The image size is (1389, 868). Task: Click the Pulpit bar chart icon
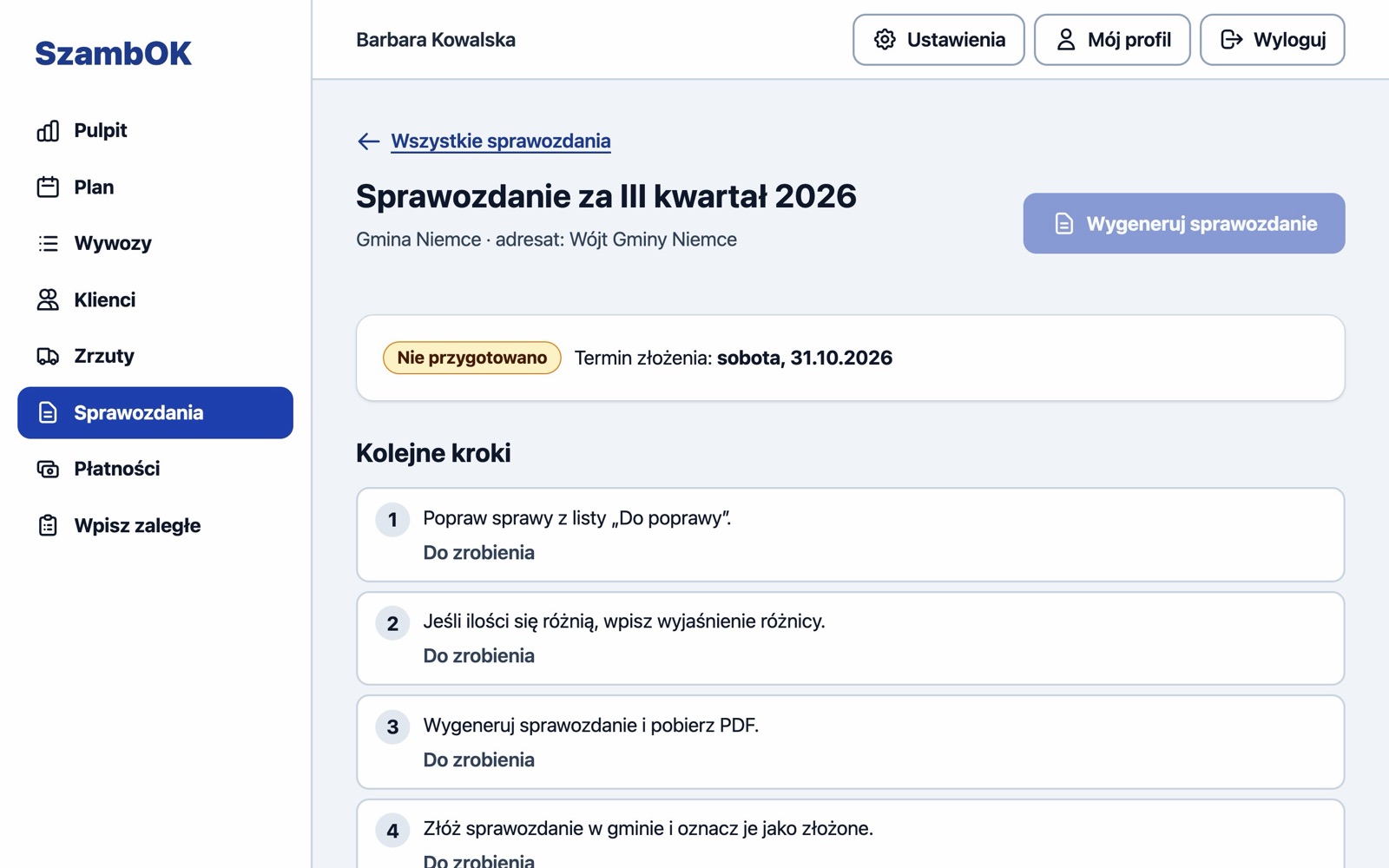48,131
